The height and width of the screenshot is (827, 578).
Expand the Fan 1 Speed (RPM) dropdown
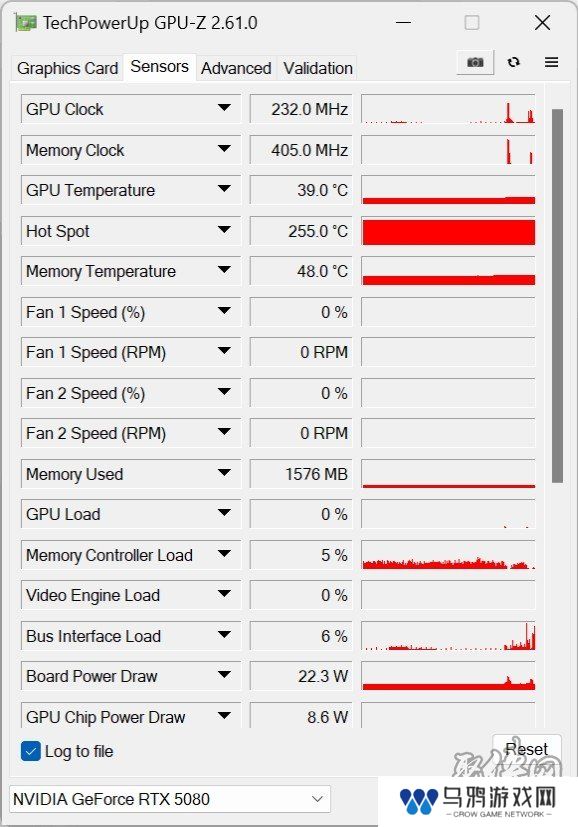(x=224, y=351)
